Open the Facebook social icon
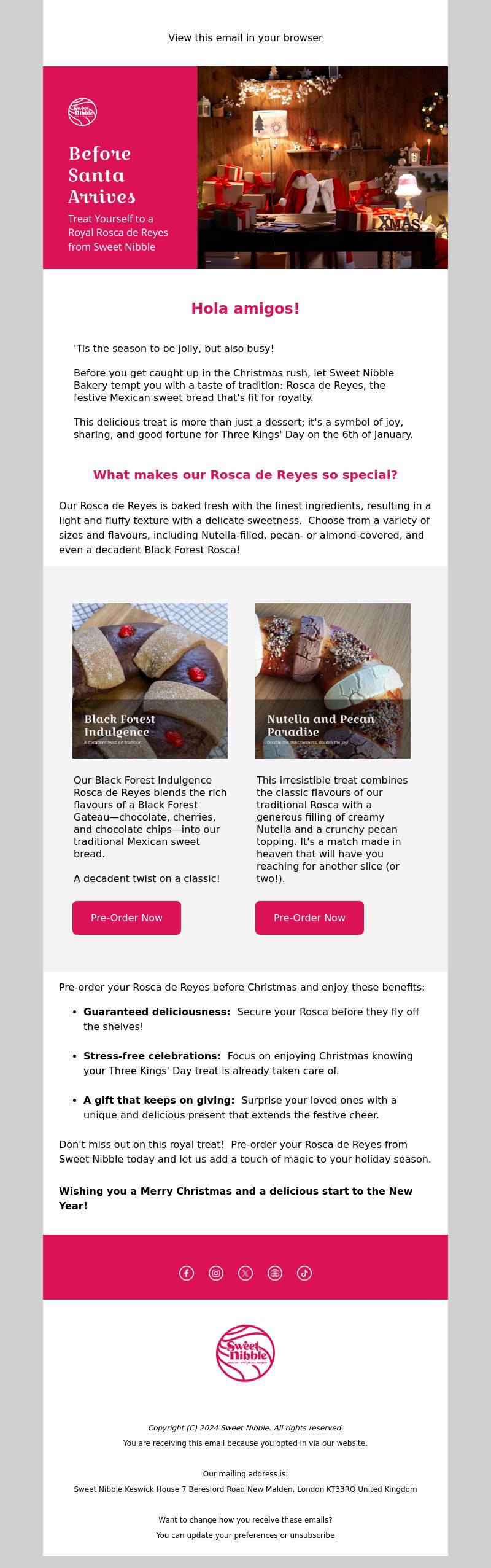 tap(187, 1273)
